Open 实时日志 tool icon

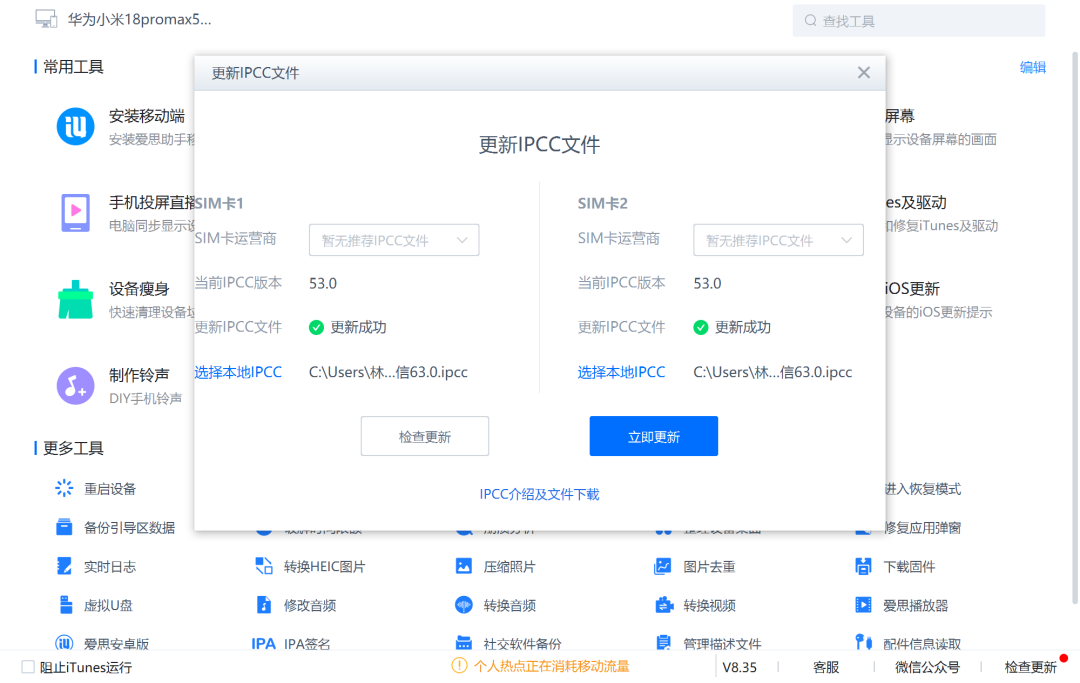pos(65,567)
